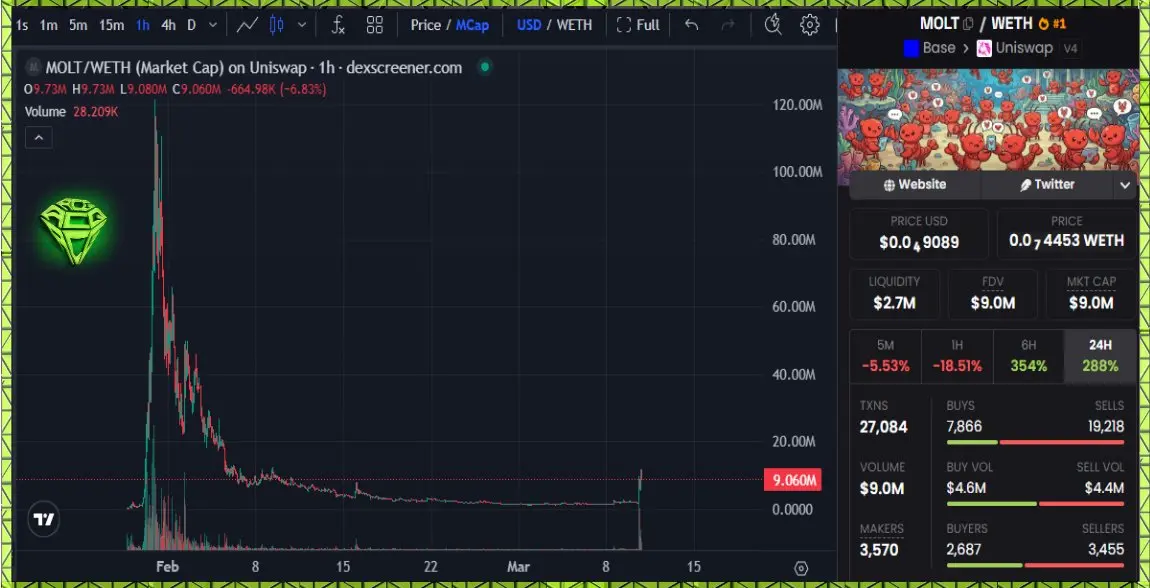1150x588 pixels.
Task: Select the 24H stats tab
Action: click(1100, 356)
